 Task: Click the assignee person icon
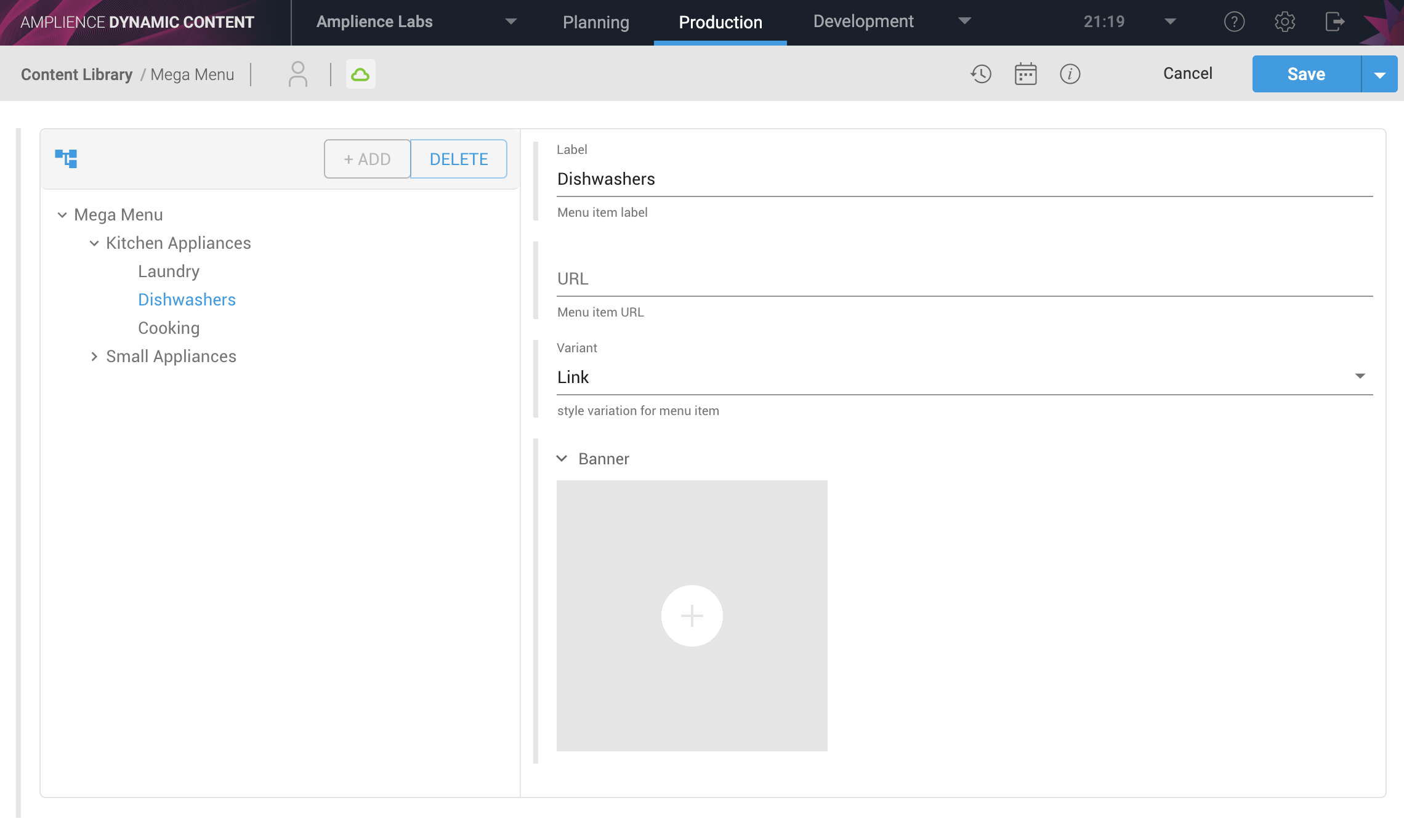297,74
